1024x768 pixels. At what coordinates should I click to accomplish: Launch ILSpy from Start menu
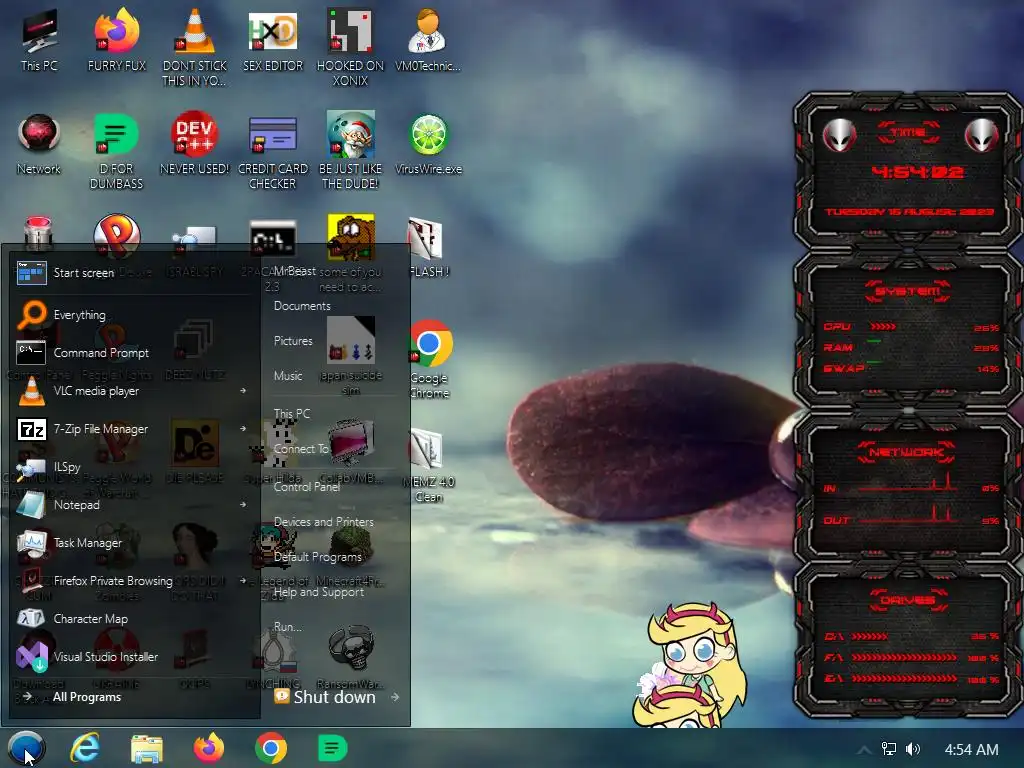(x=131, y=467)
